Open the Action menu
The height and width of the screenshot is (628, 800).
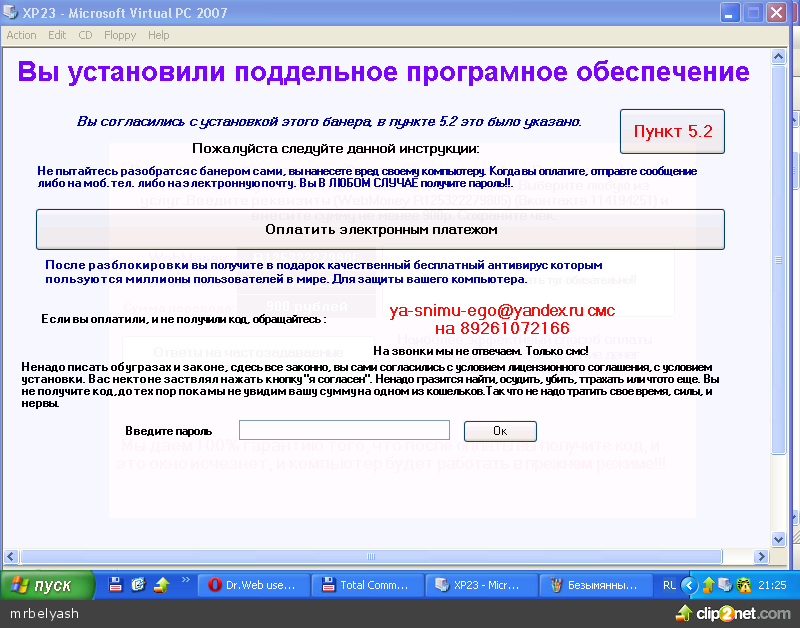pyautogui.click(x=21, y=35)
